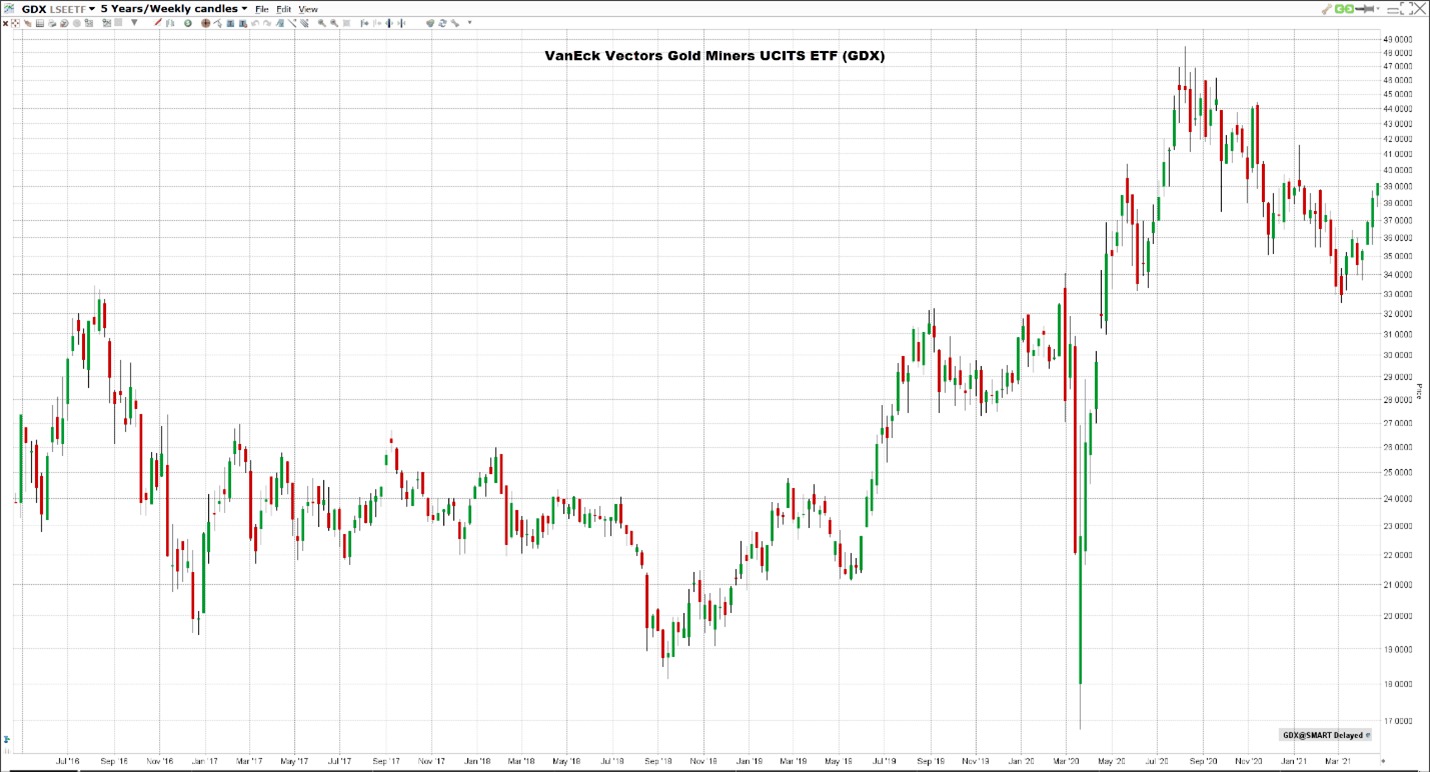Open the View menu
1430x772 pixels.
[308, 9]
